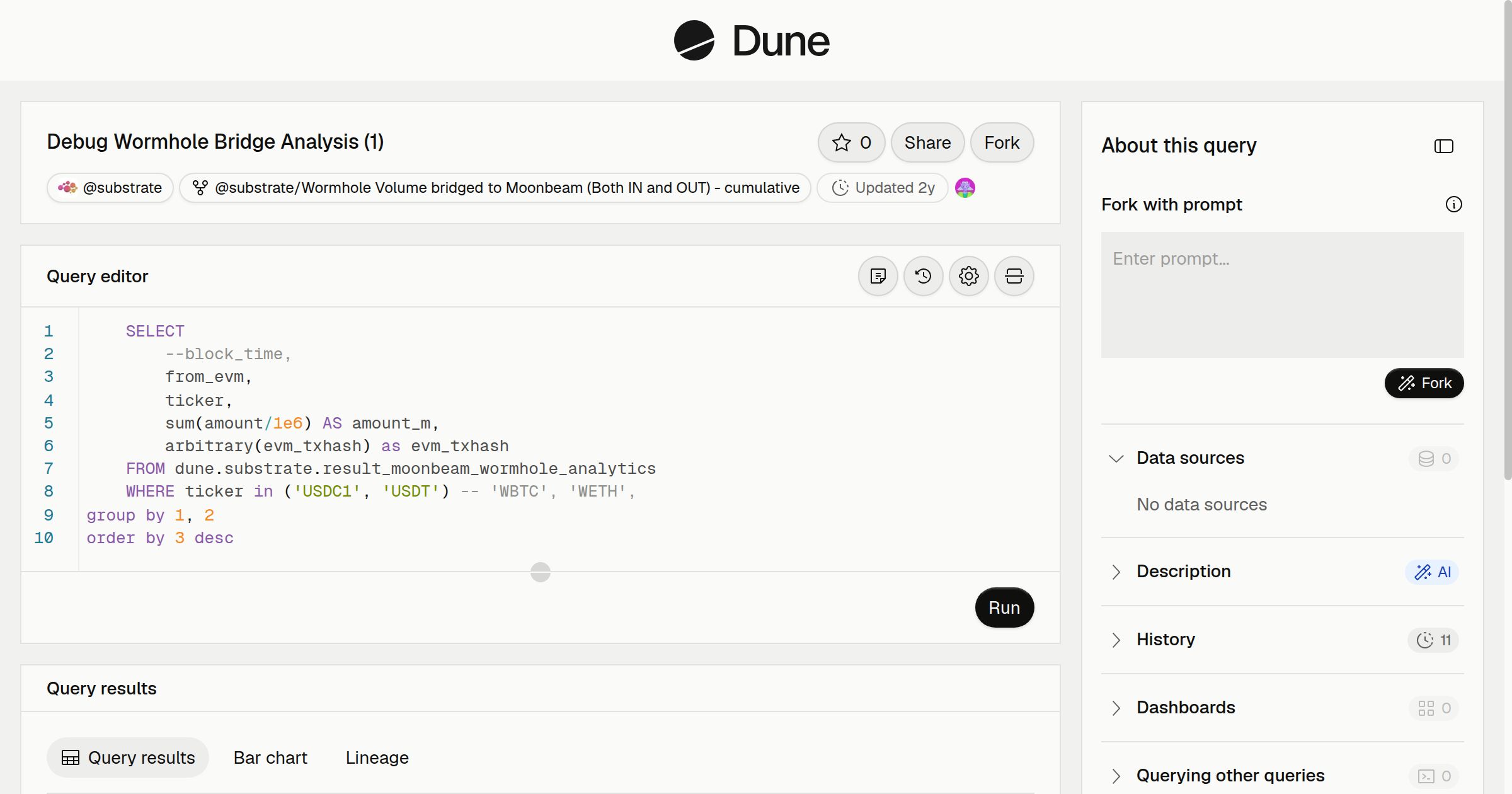Click the title Debug Wormhole Bridge Analysis (1)
Viewport: 1512px width, 794px height.
pos(215,142)
